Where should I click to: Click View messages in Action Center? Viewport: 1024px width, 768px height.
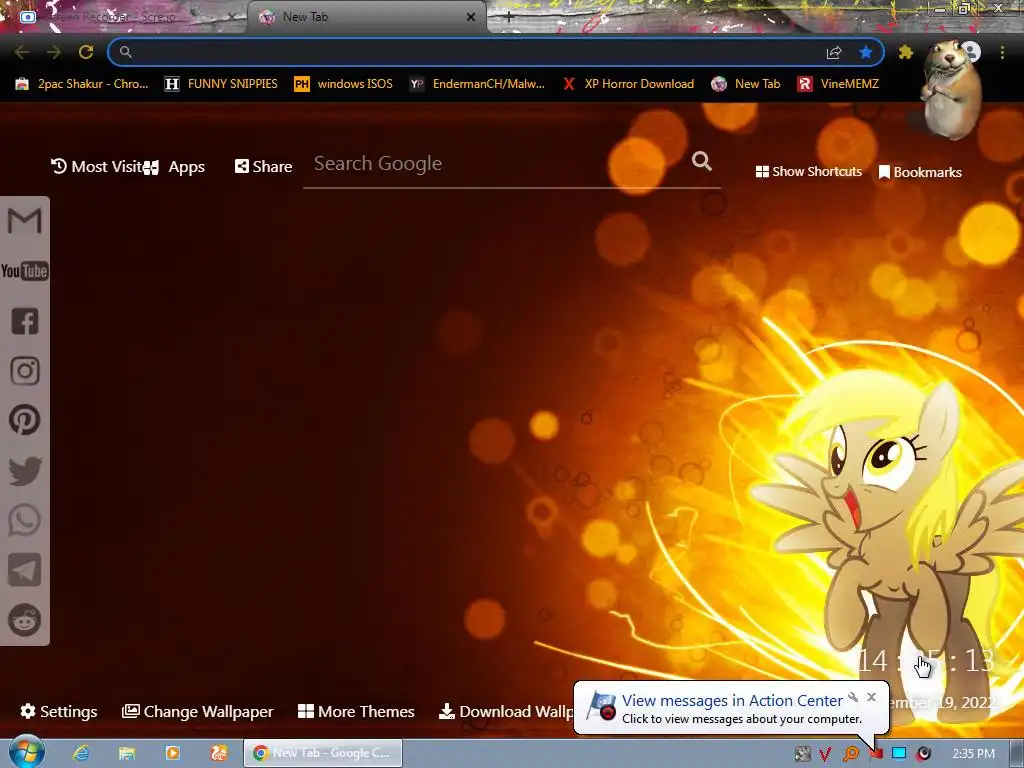click(732, 701)
